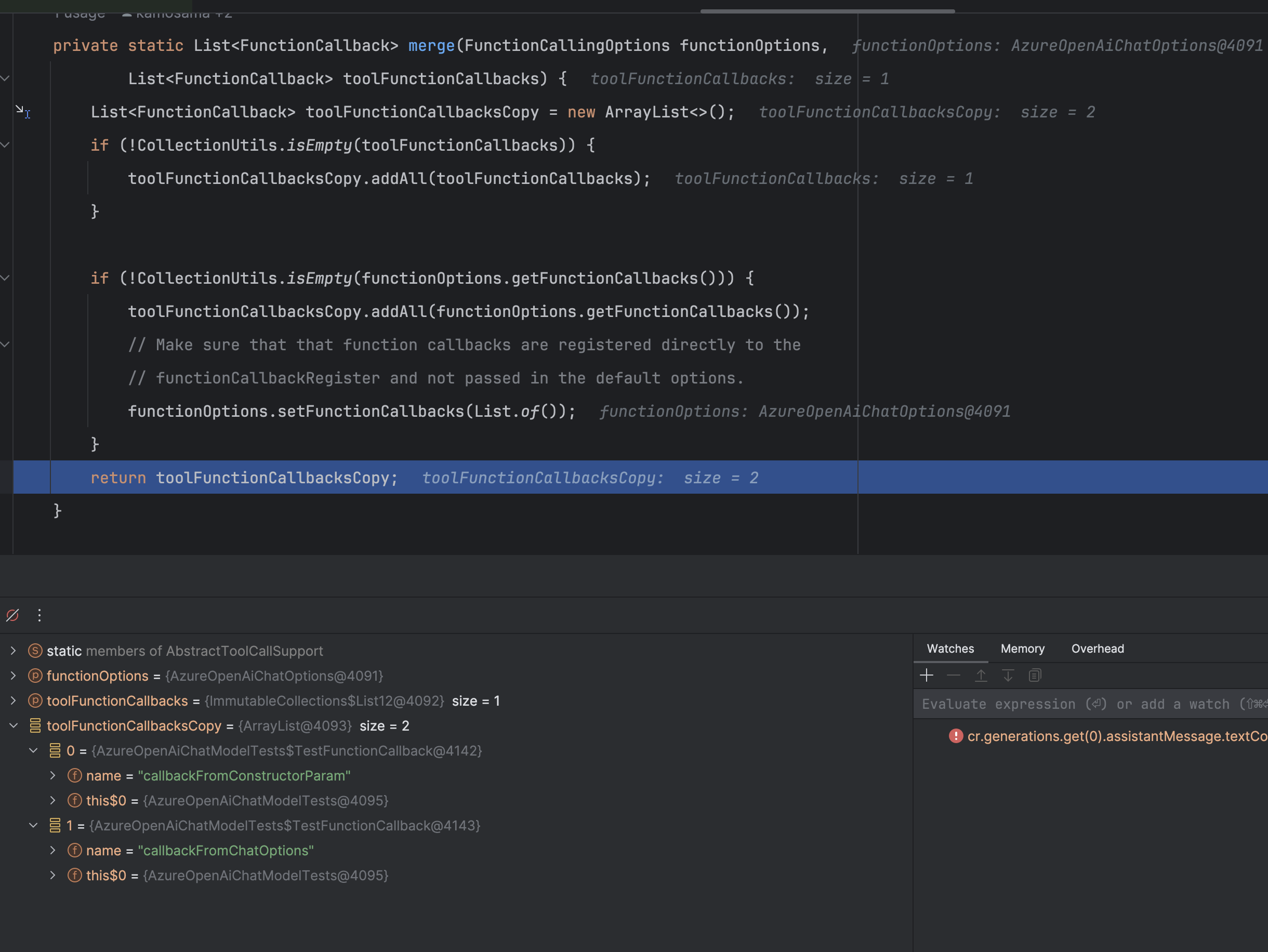Click the error icon on the cr.generations watch

pyautogui.click(x=956, y=736)
